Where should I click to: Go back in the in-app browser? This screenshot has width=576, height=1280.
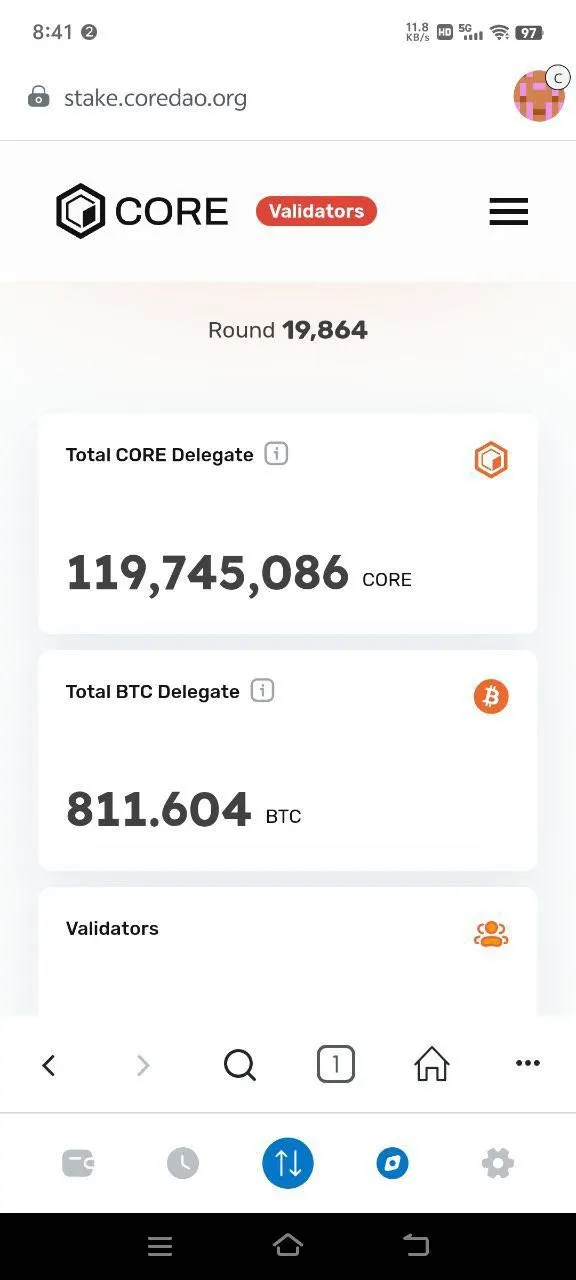(x=48, y=1066)
